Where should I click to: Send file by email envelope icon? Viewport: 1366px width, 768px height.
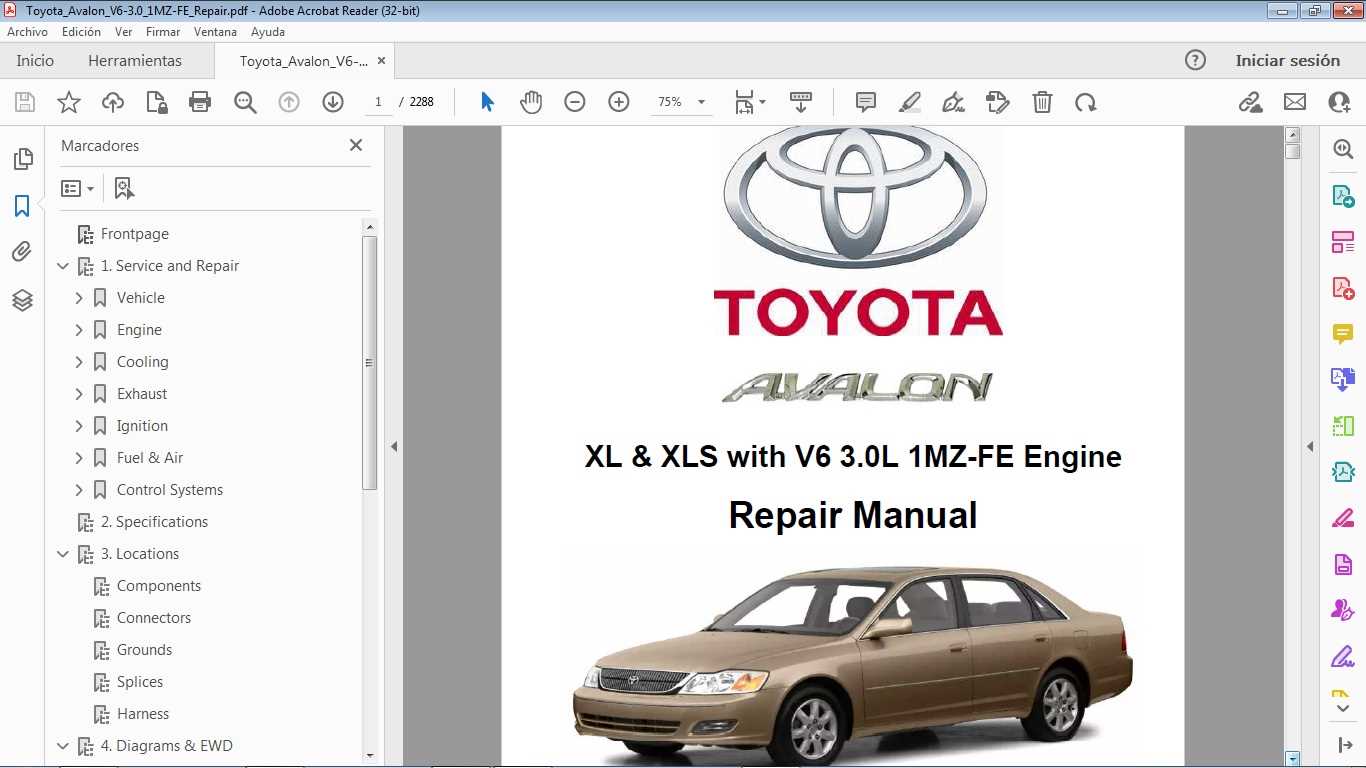tap(1295, 102)
